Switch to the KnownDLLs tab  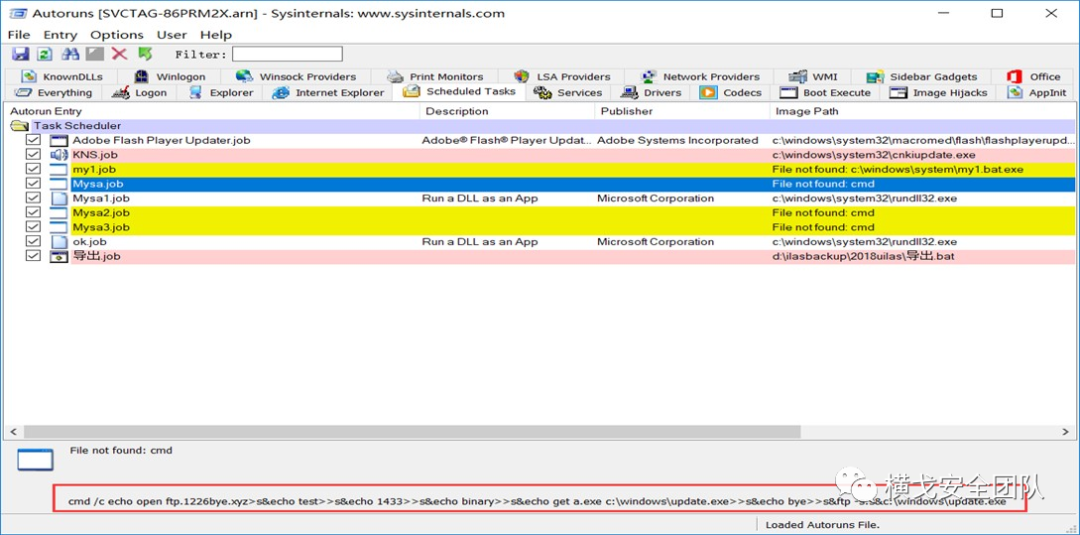click(60, 76)
